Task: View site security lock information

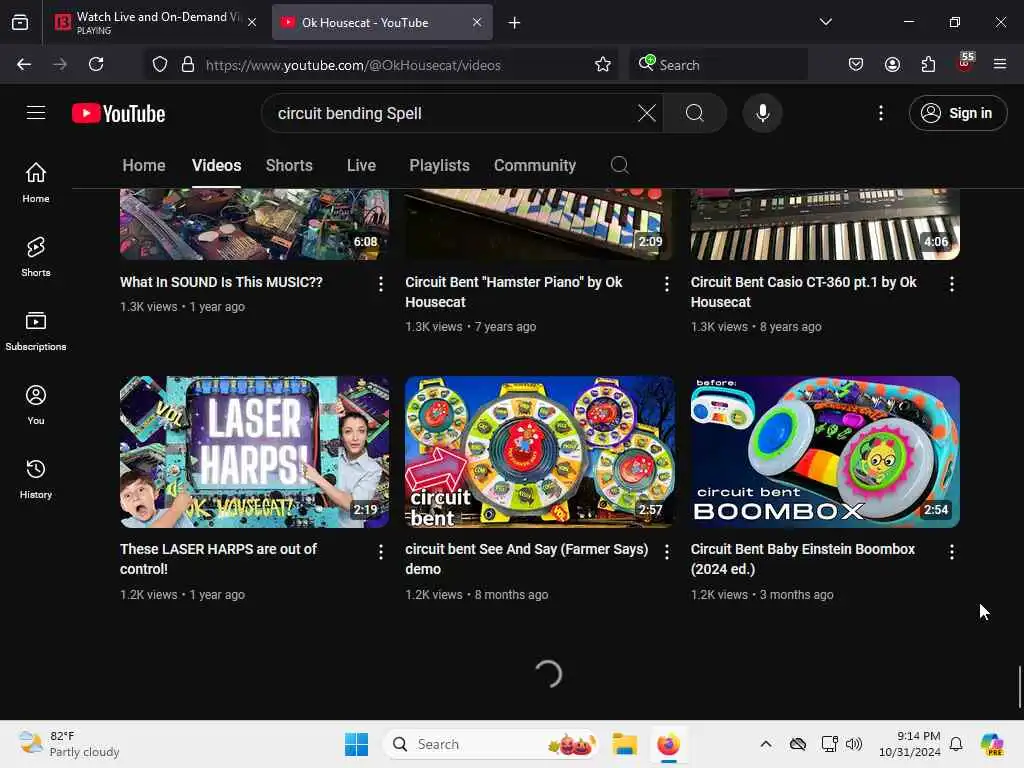Action: click(188, 64)
